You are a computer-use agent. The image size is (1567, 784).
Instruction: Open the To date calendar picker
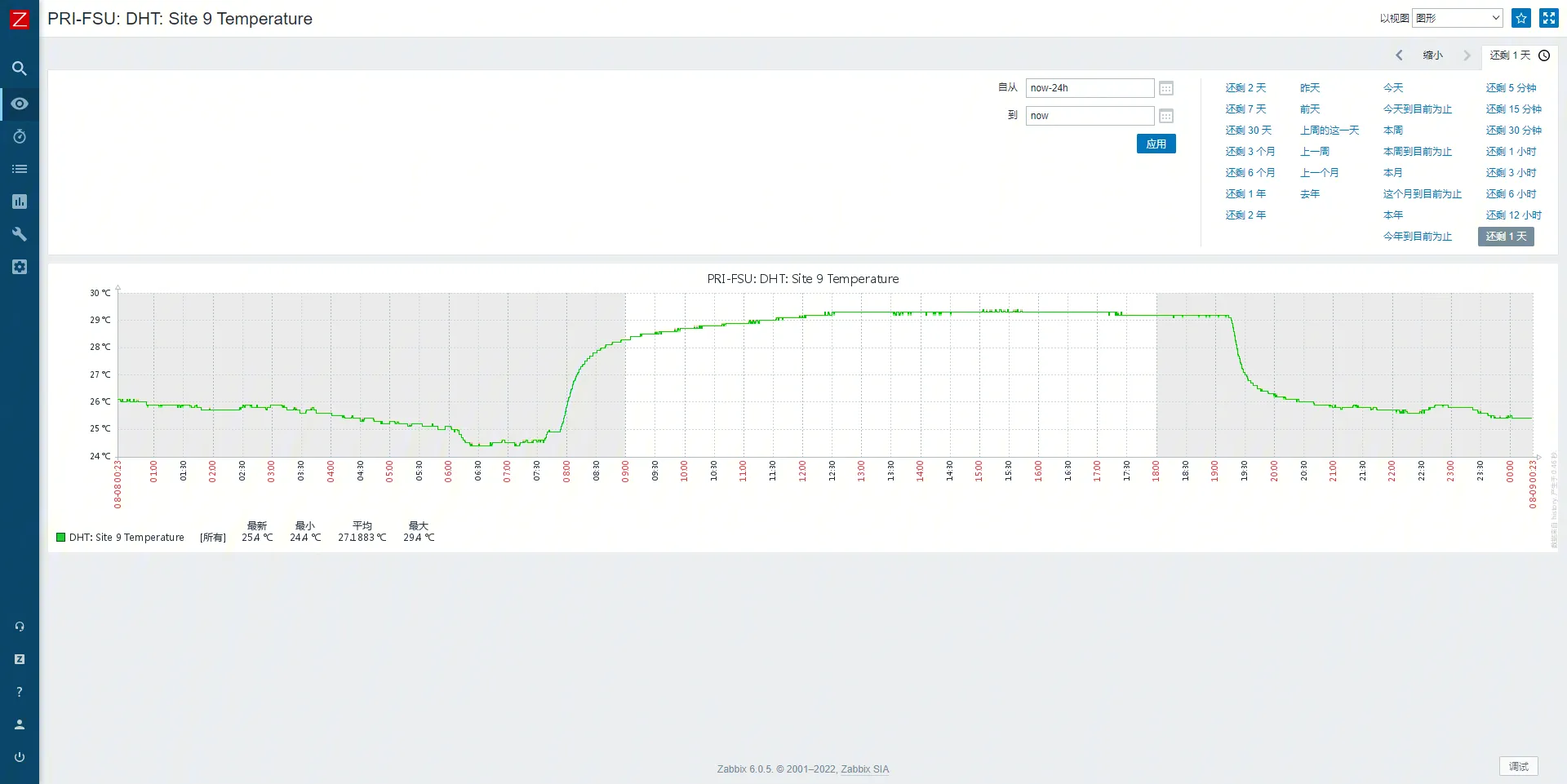coord(1166,116)
